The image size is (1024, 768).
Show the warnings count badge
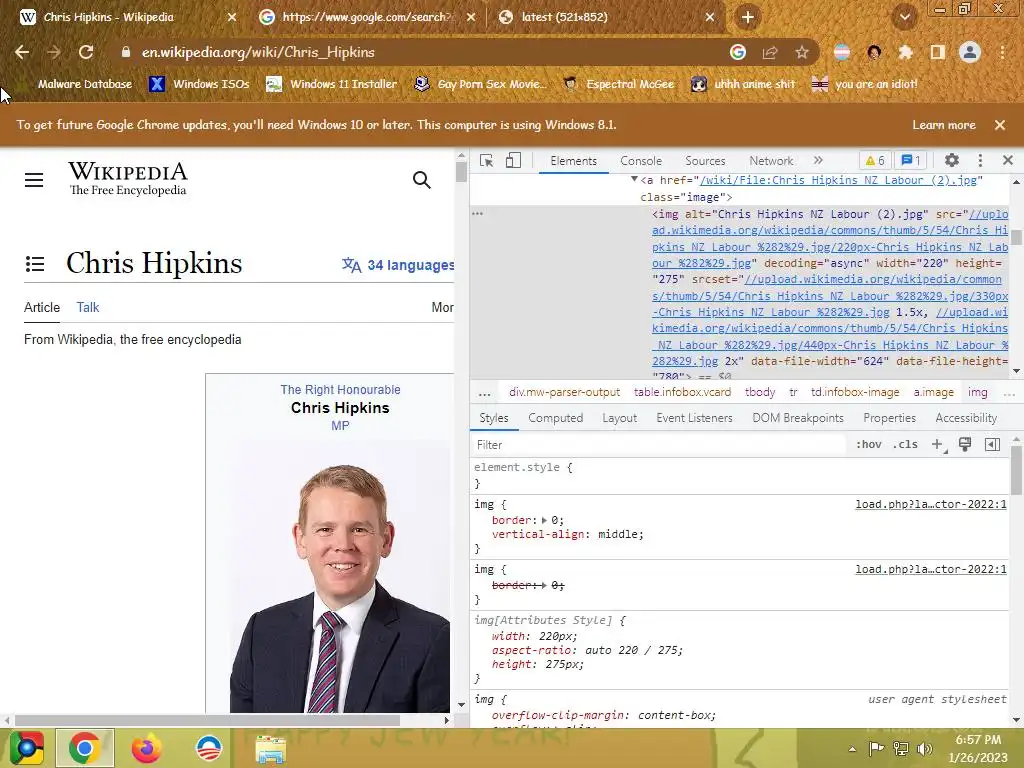pyautogui.click(x=874, y=161)
